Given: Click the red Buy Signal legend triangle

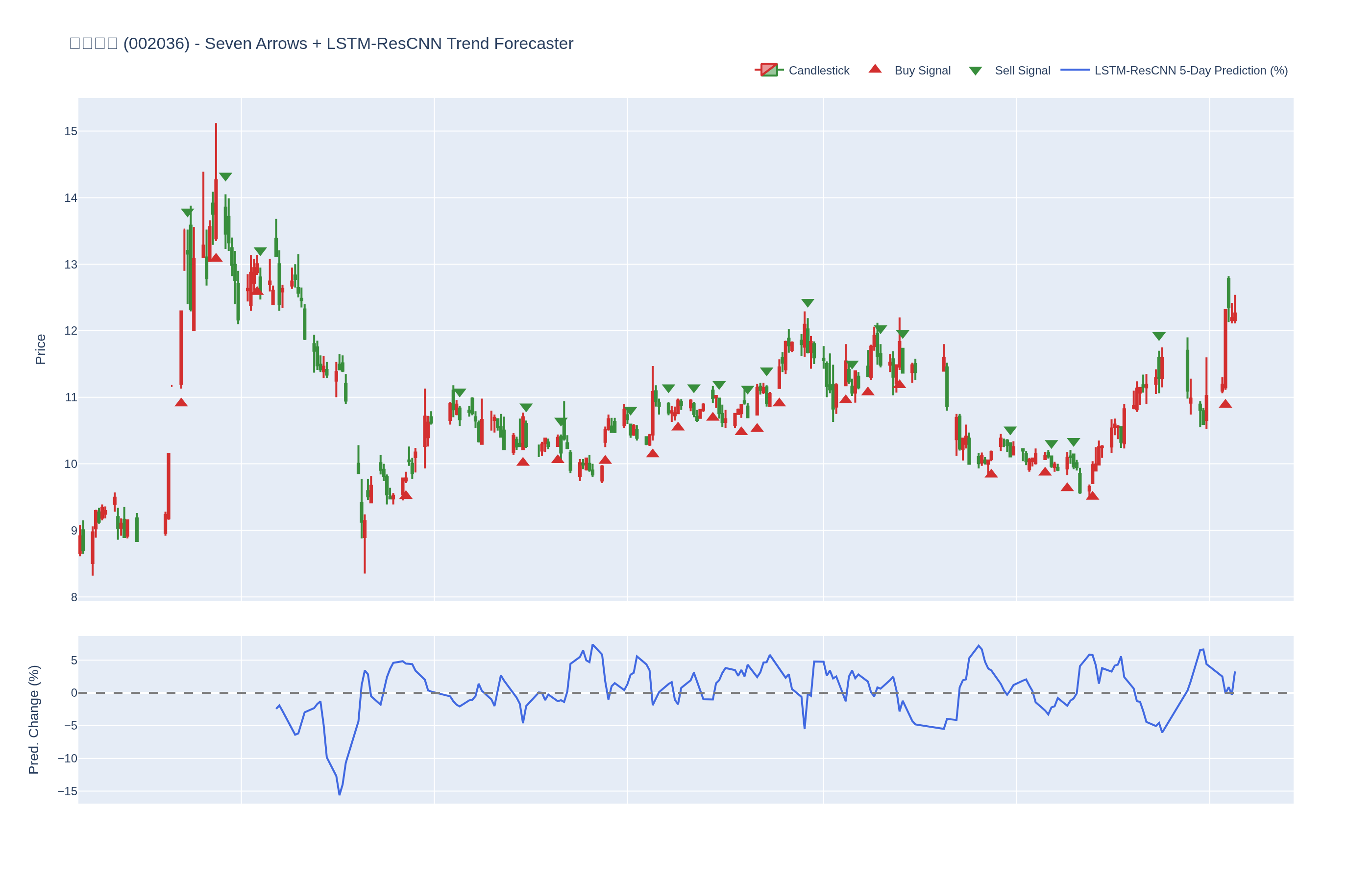Looking at the screenshot, I should tap(874, 69).
